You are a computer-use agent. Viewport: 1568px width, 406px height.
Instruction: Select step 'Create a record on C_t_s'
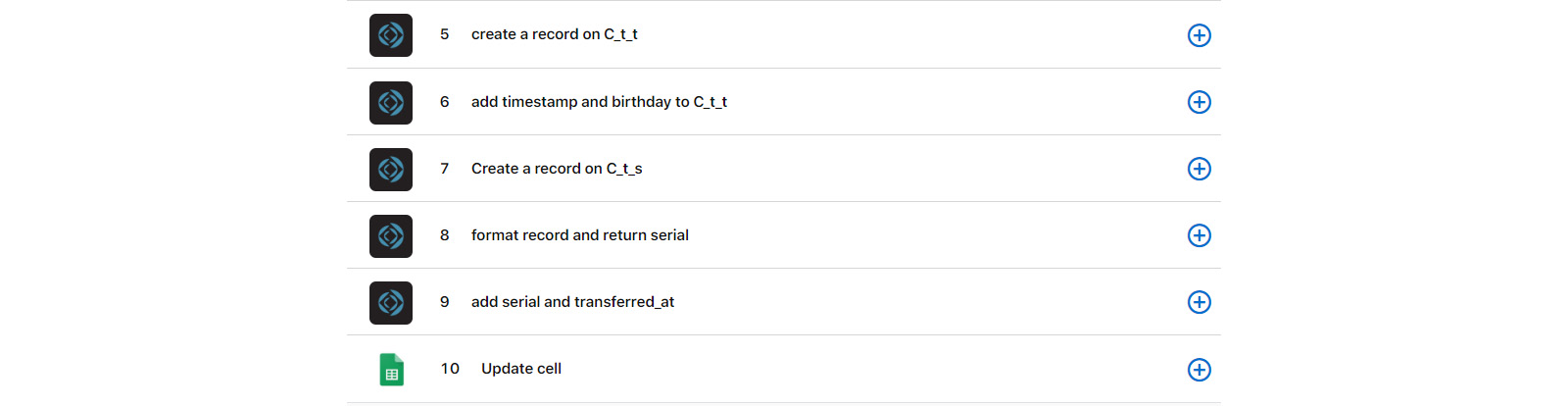[x=557, y=169]
